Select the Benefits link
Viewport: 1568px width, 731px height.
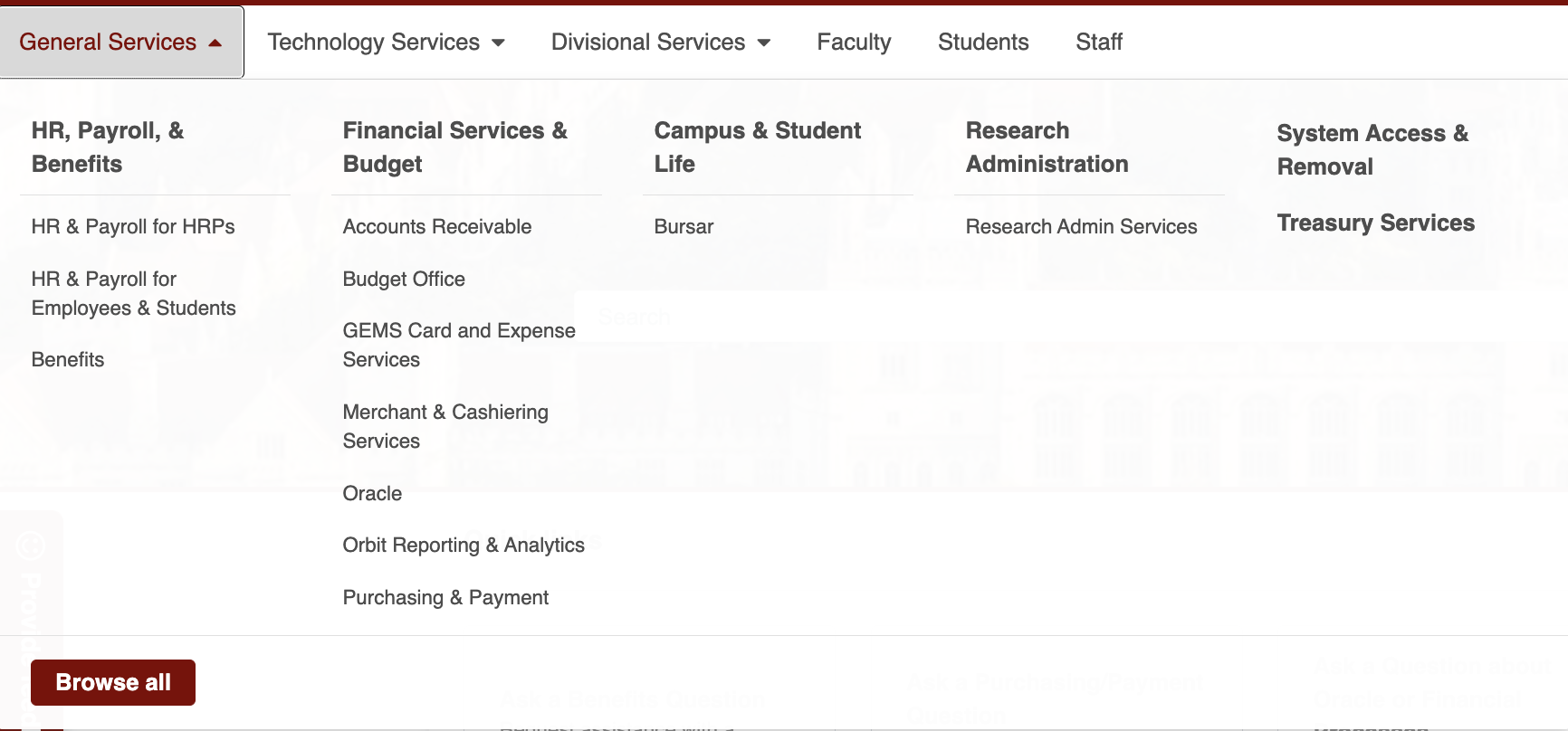pyautogui.click(x=68, y=360)
